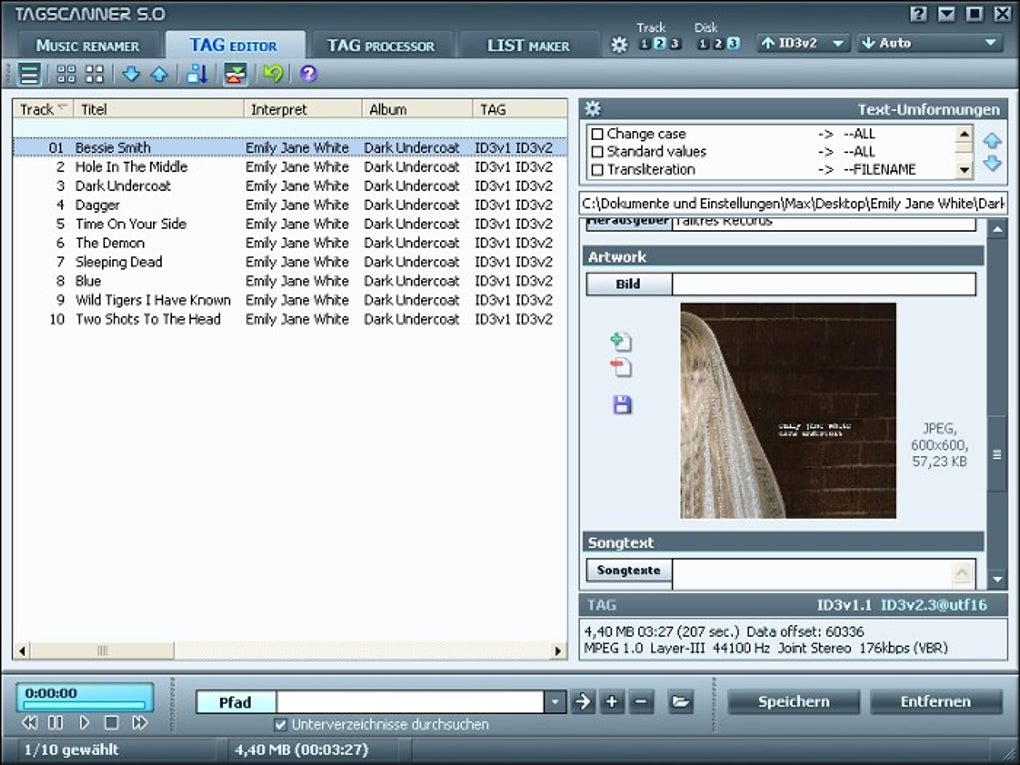Click the playback progress bar
Screen dimensions: 1020x765
click(x=85, y=703)
